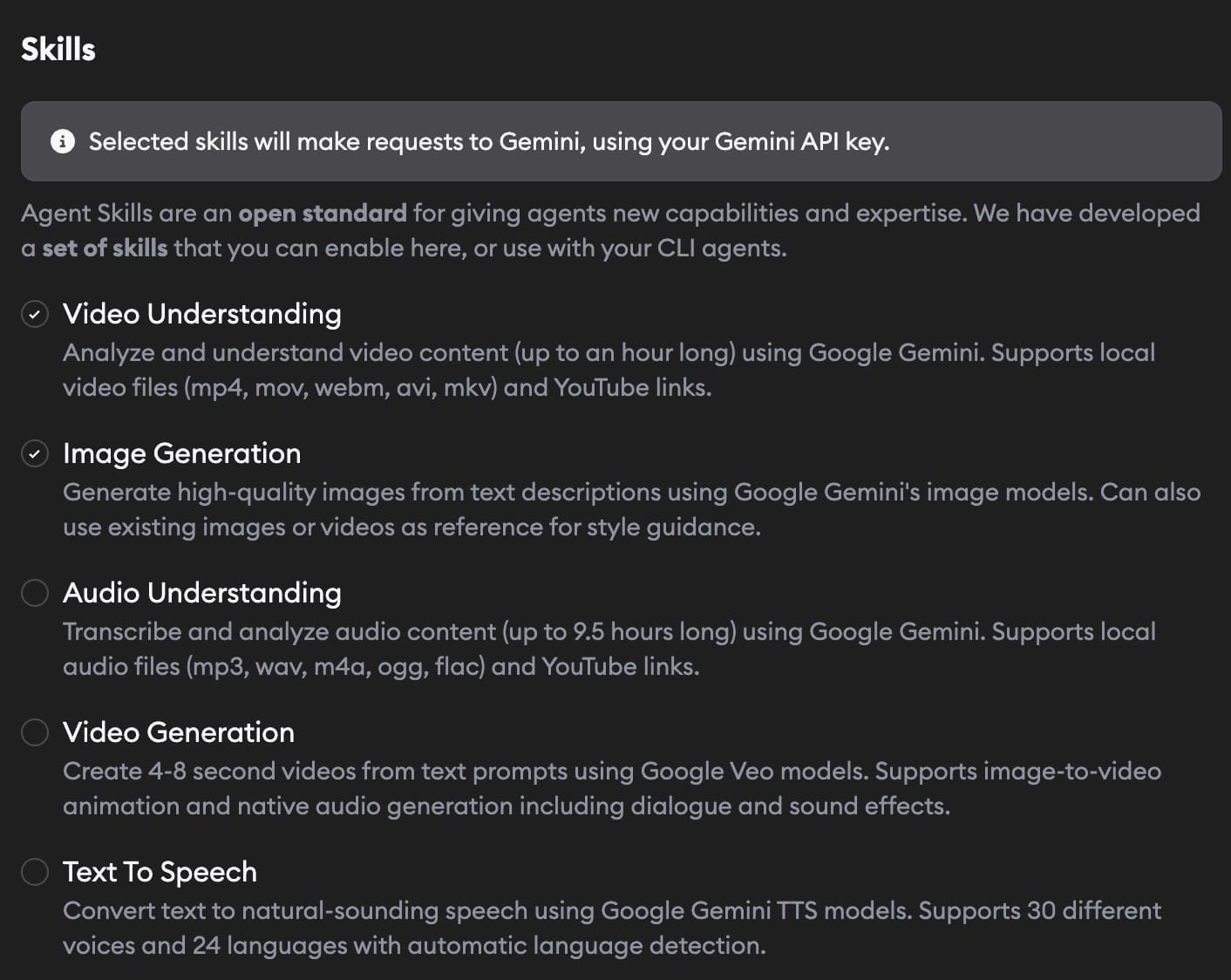Open the "open standard" link

tap(323, 213)
